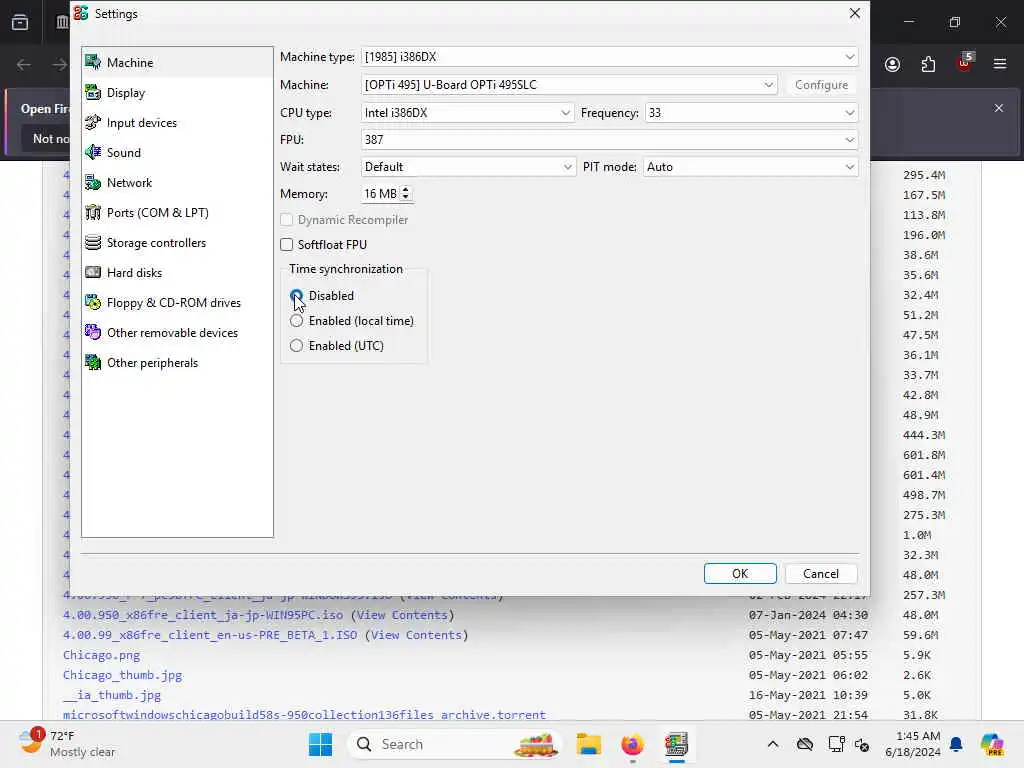Open Firefox from the taskbar
The width and height of the screenshot is (1024, 768).
(632, 744)
